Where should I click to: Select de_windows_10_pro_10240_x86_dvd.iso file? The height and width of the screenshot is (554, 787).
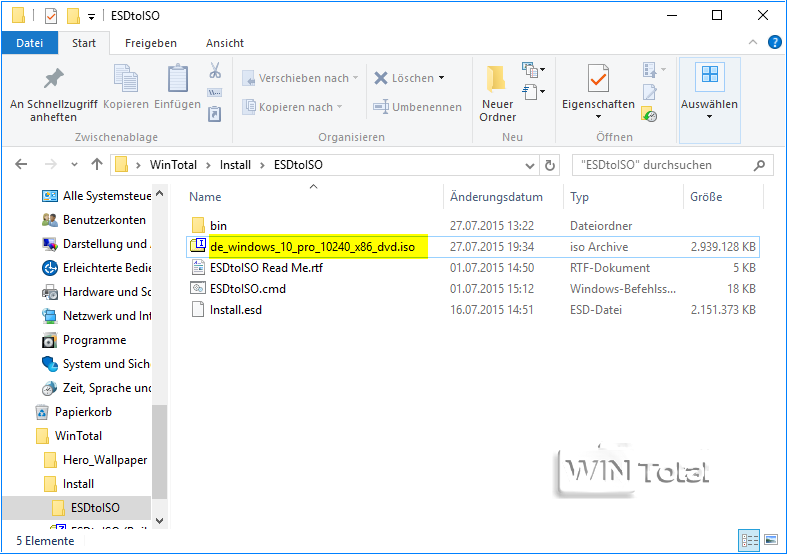click(472, 247)
